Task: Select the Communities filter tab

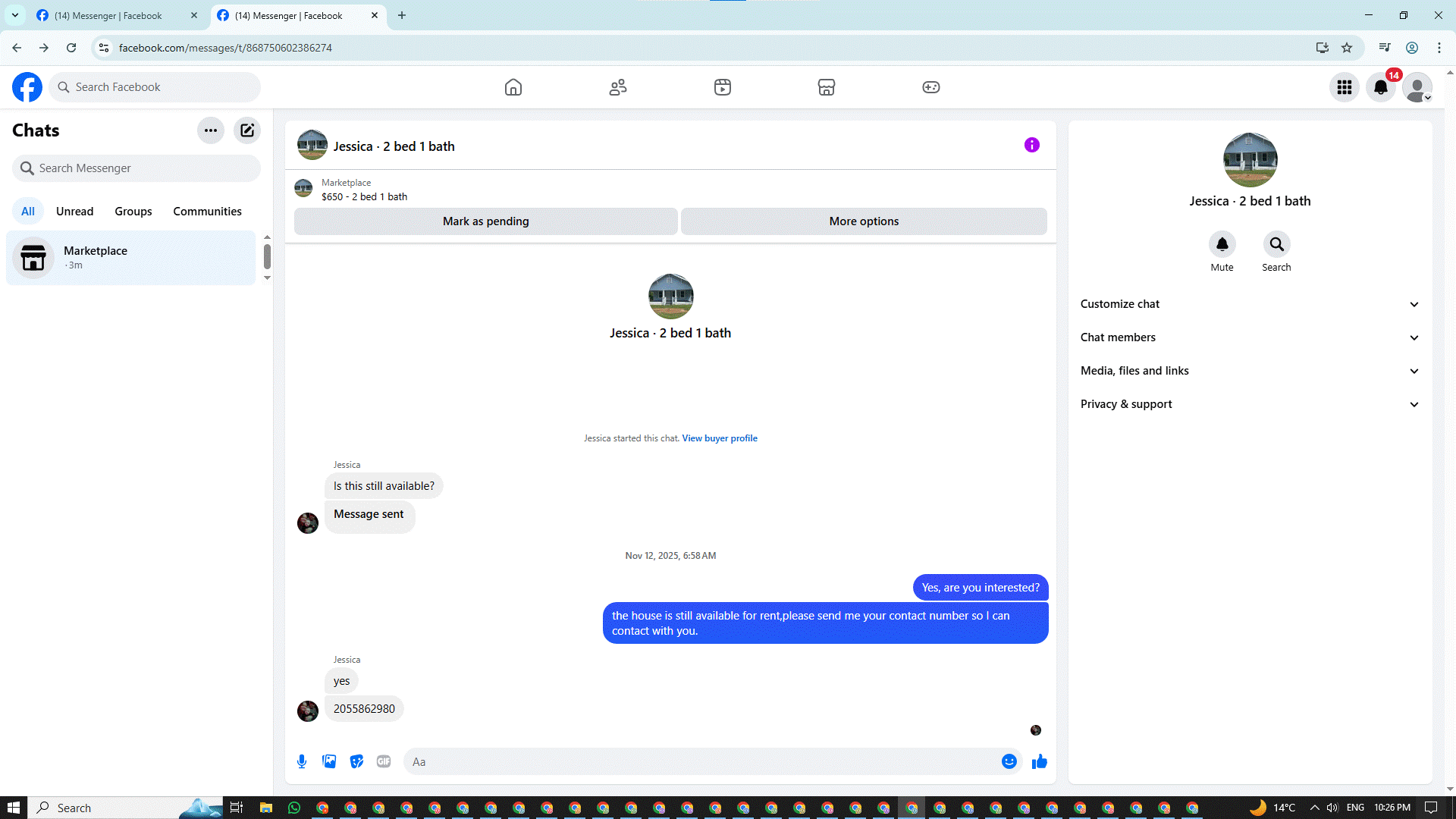Action: (207, 212)
